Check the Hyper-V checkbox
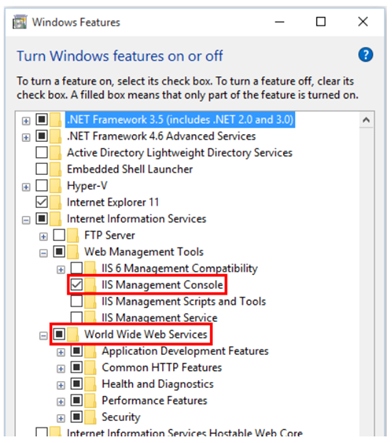Screen dimensions: 392x443 click(42, 185)
